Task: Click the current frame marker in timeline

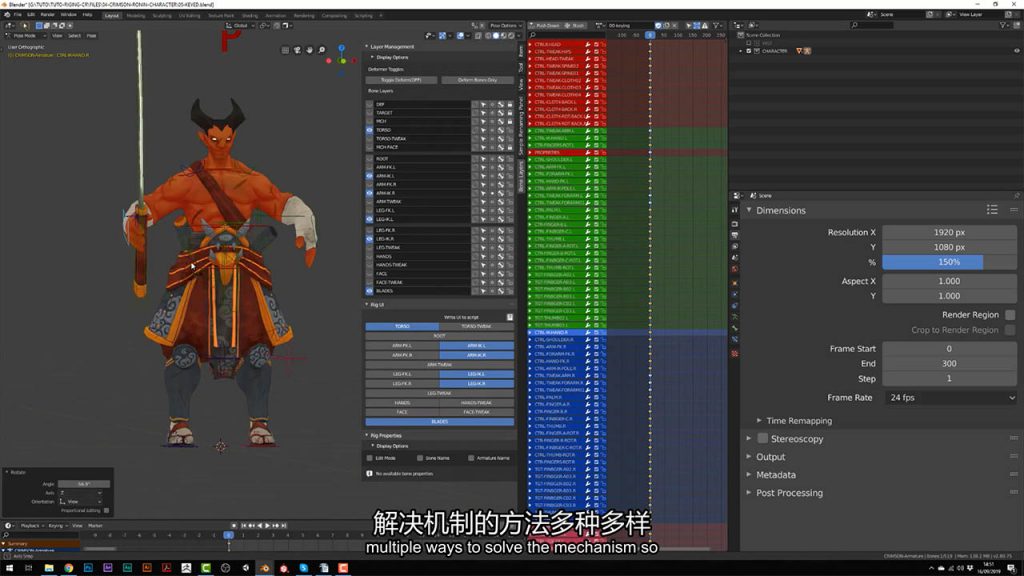Action: click(x=229, y=535)
